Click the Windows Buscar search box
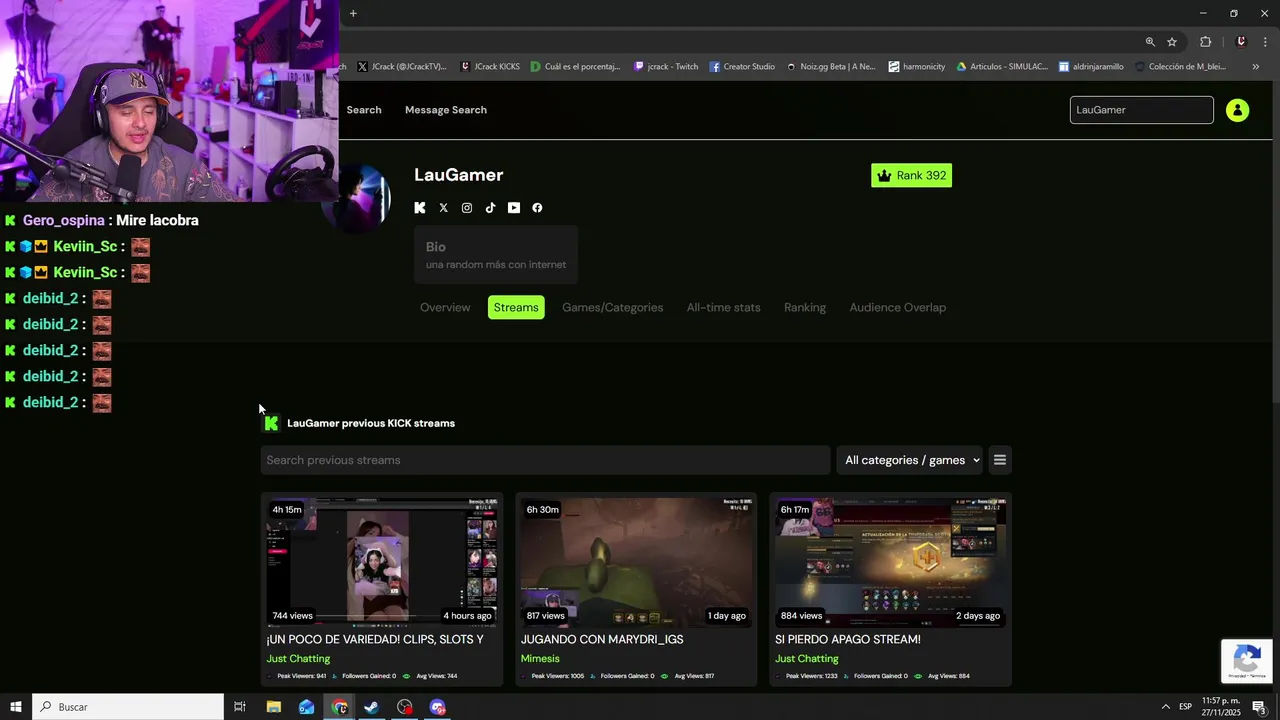Screen dimensions: 1280x720 point(128,707)
